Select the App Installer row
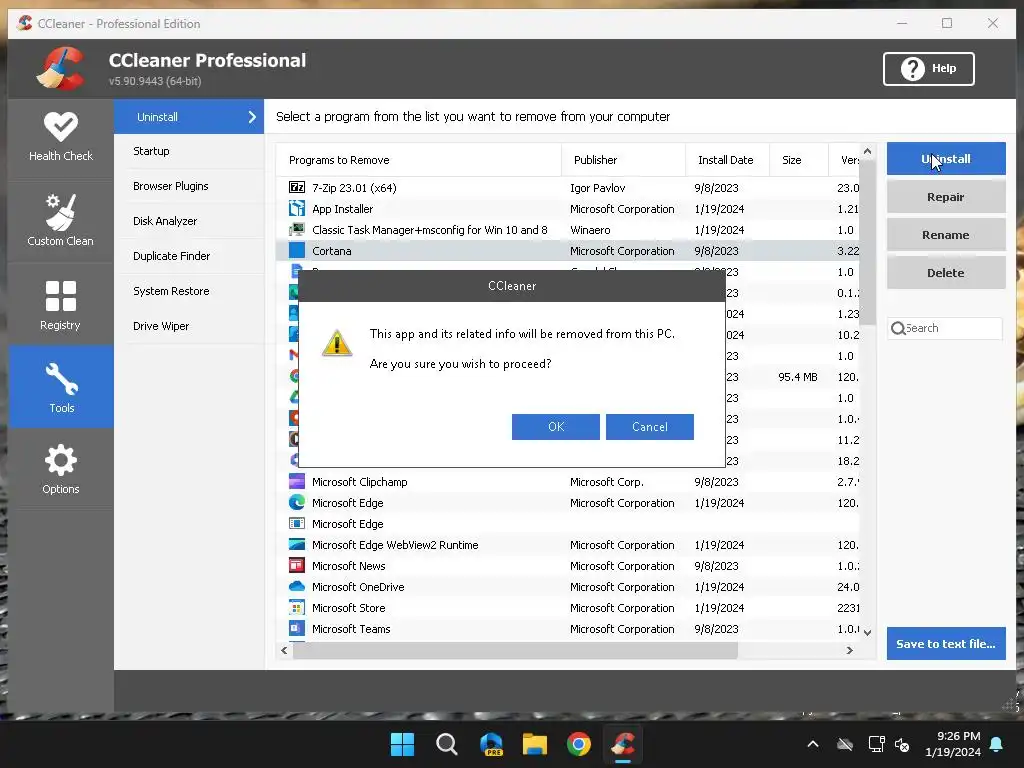Image resolution: width=1024 pixels, height=768 pixels. point(568,208)
